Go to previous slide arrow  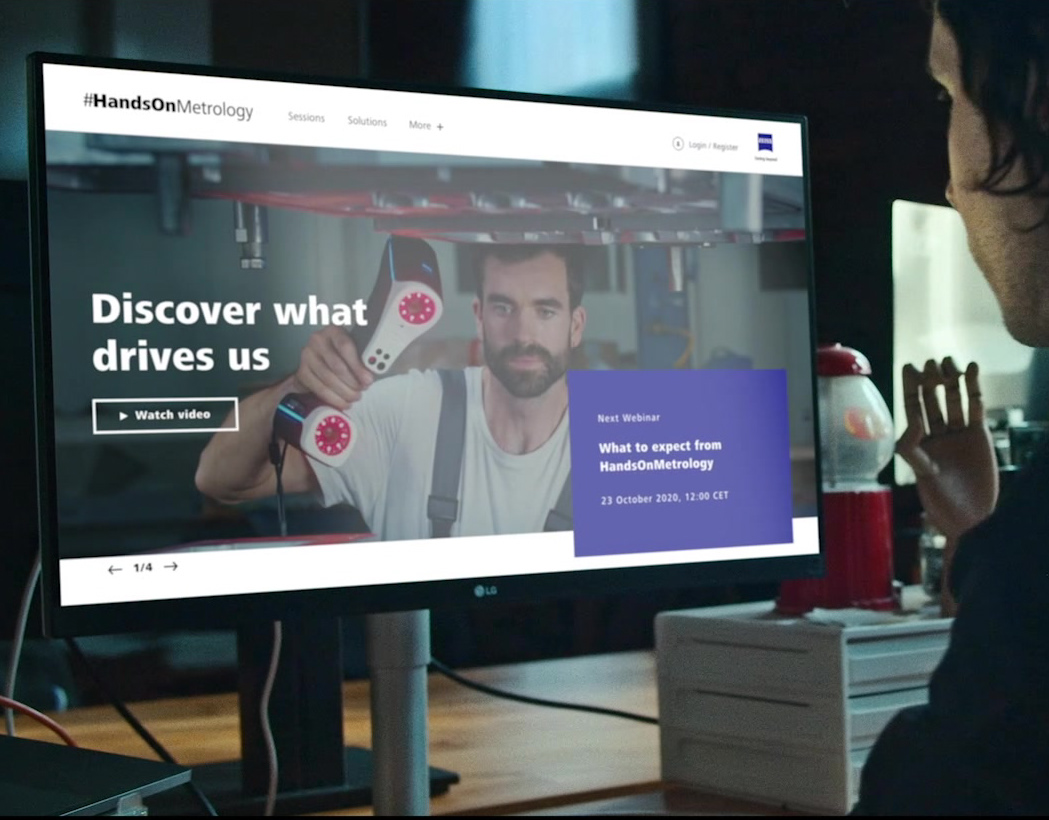point(115,570)
